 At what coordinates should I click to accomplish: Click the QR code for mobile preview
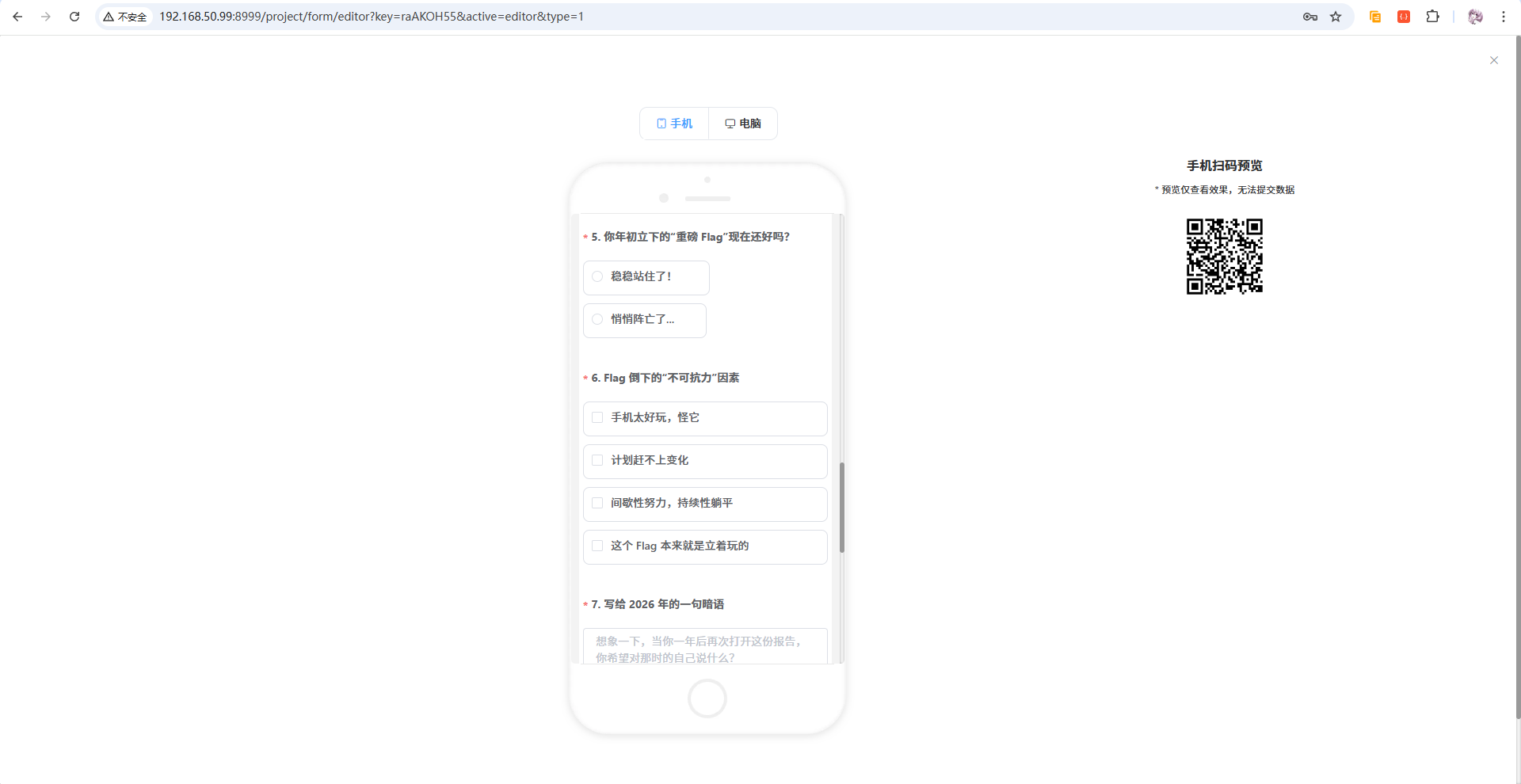coord(1224,257)
